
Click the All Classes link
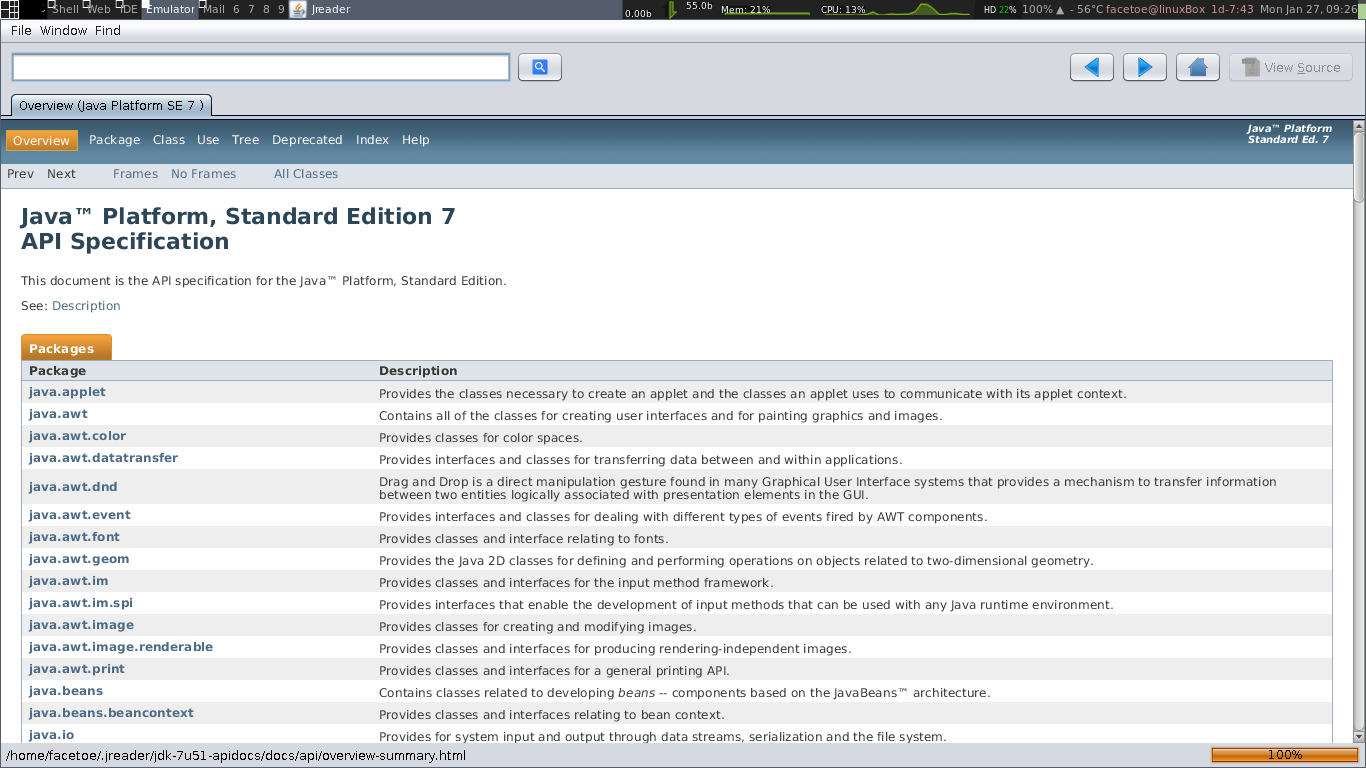306,174
